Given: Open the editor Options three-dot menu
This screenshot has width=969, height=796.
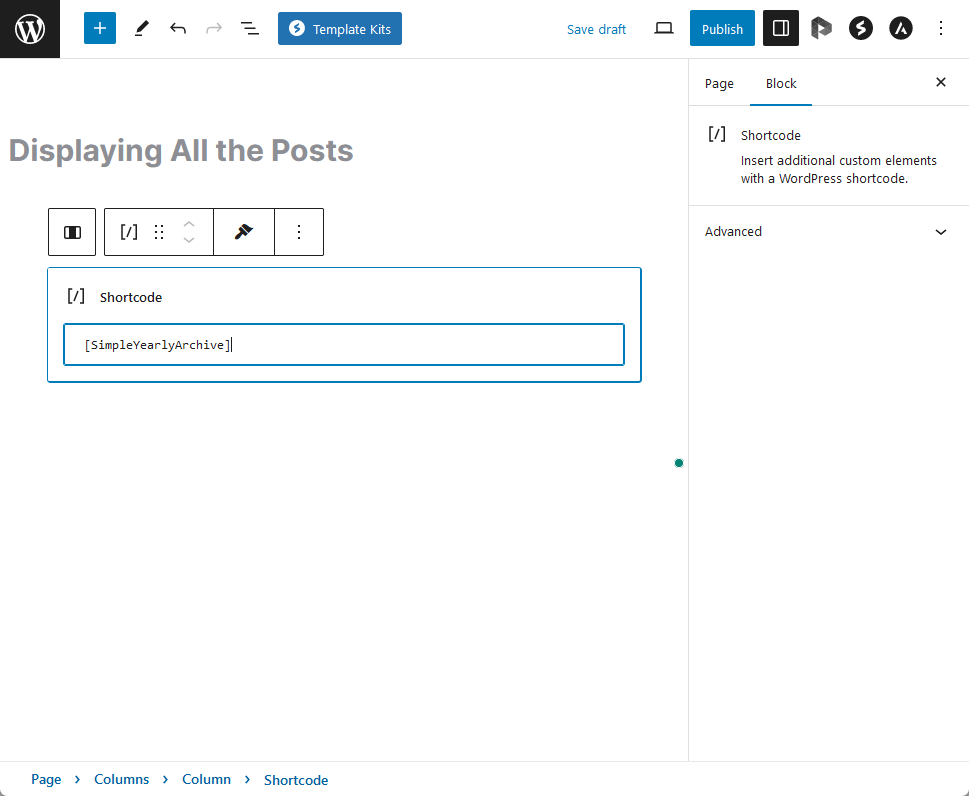Looking at the screenshot, I should click(x=941, y=28).
